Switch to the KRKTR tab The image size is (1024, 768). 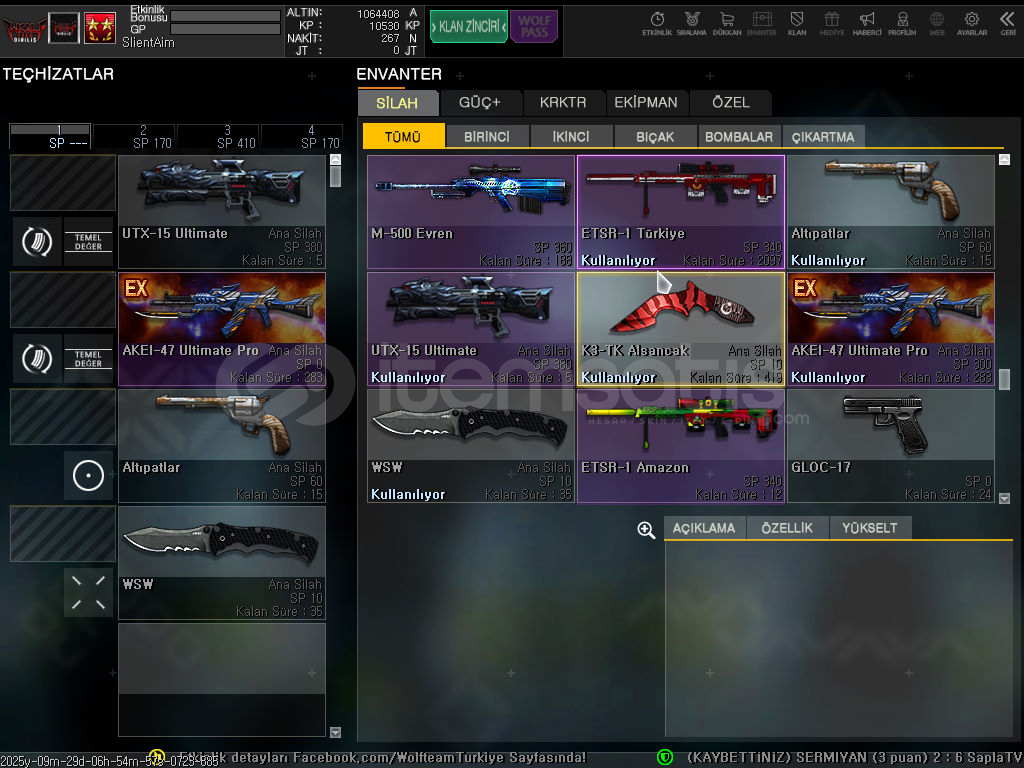(563, 103)
